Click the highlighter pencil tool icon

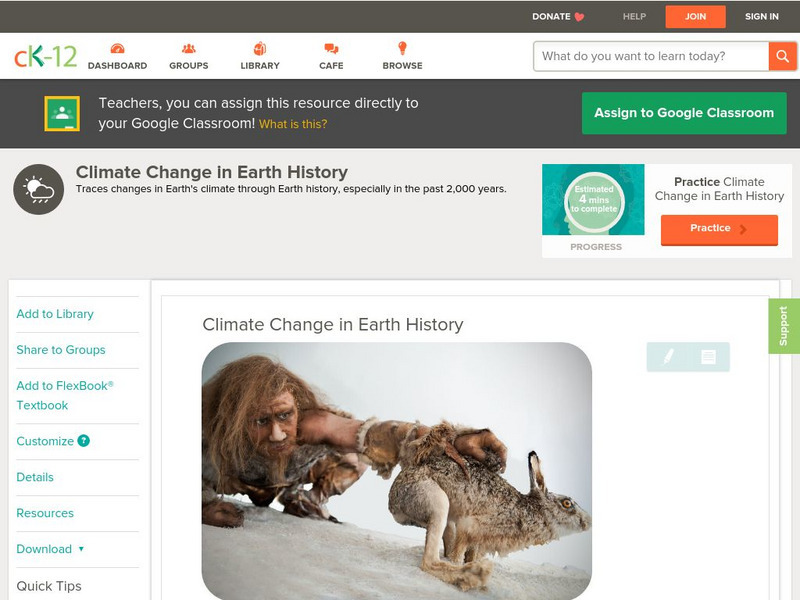668,356
